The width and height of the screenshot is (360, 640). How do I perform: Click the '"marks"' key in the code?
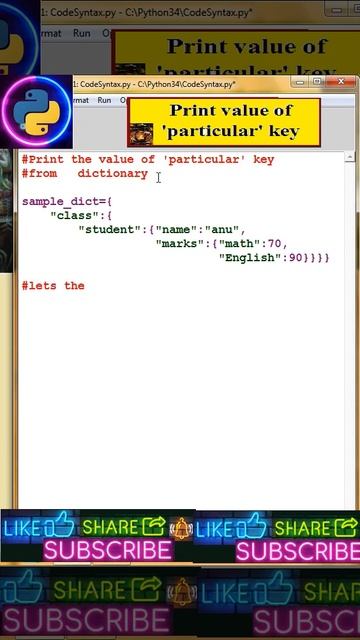coord(180,244)
